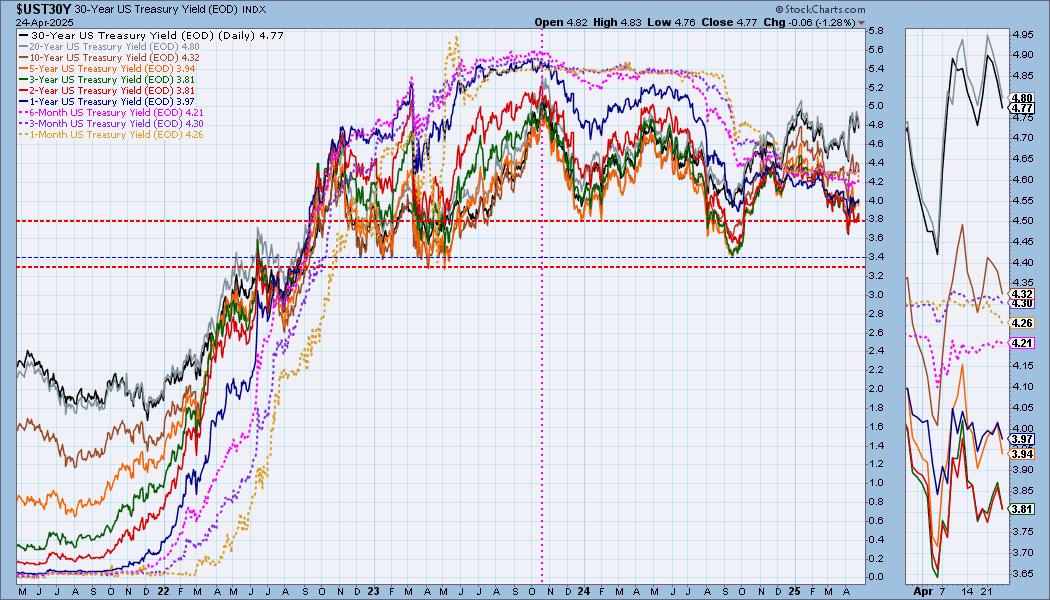Click the 0.0 label on main y-axis

click(876, 577)
